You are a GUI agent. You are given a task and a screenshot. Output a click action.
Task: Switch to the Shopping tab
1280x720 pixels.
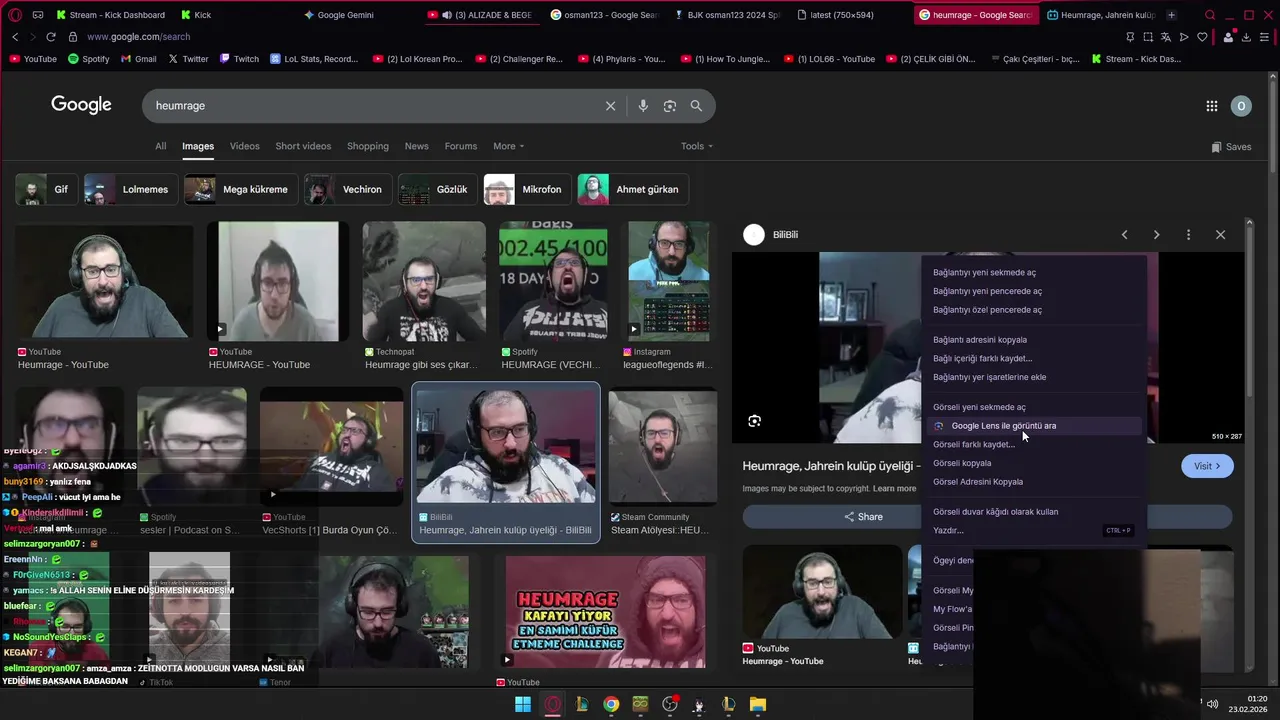point(368,146)
